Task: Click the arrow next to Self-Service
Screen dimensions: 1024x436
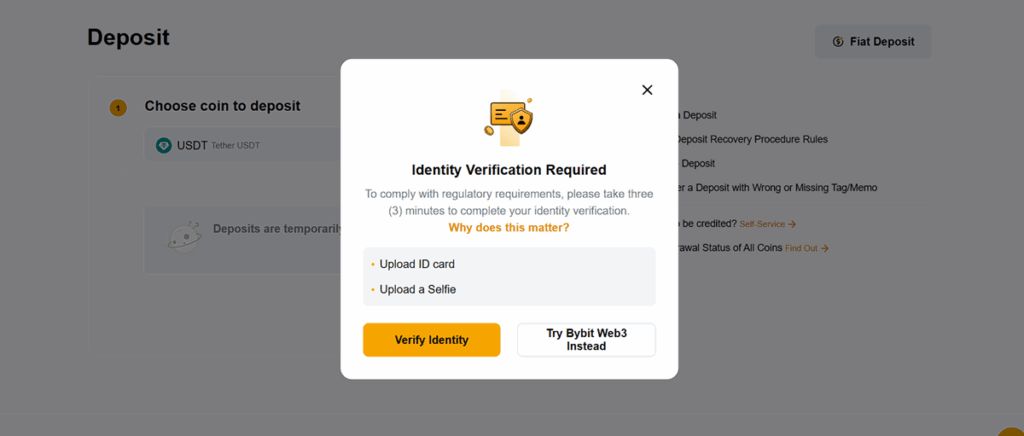Action: (x=792, y=224)
